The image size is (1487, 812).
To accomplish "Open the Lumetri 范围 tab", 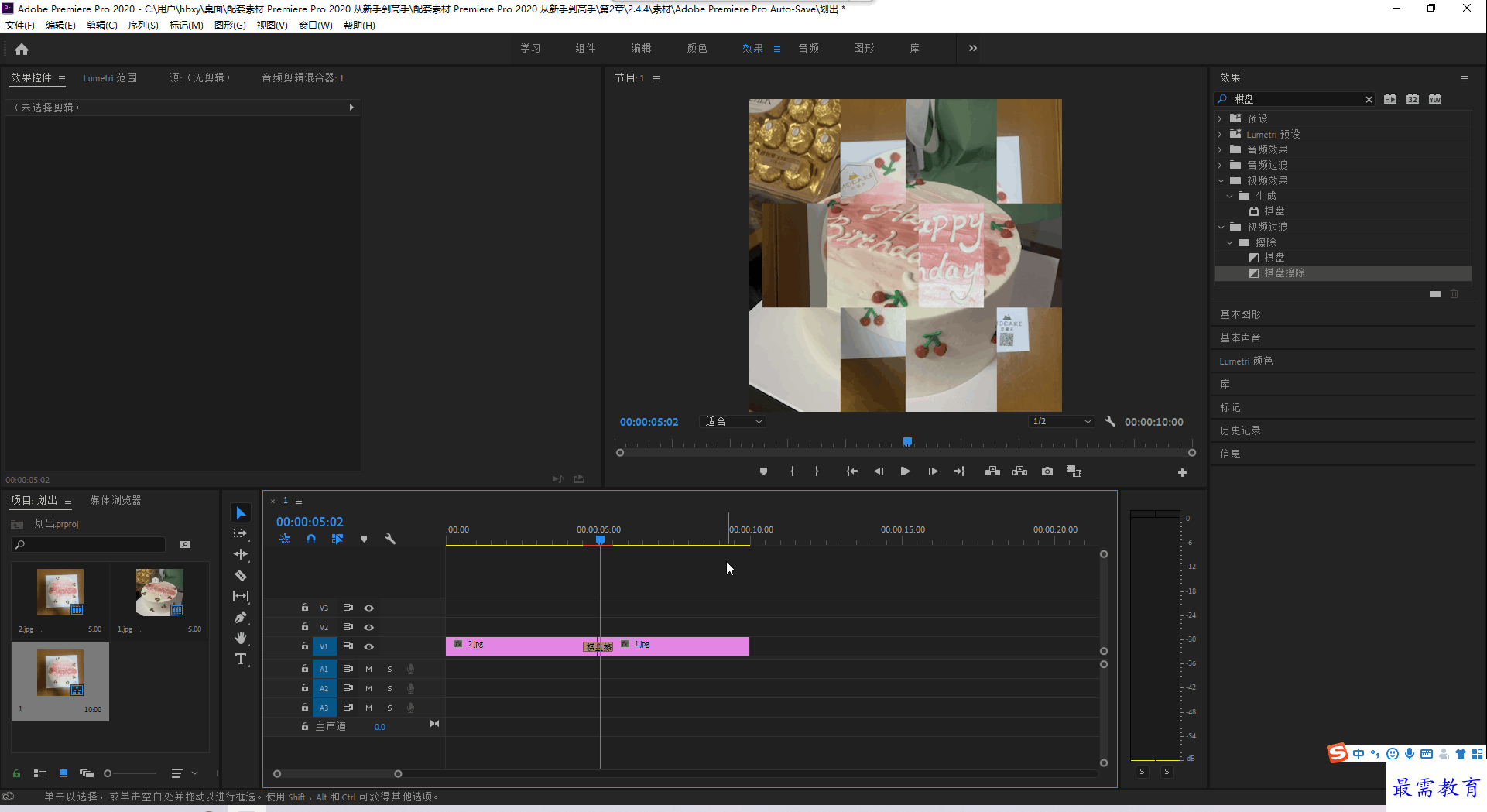I will pos(110,77).
